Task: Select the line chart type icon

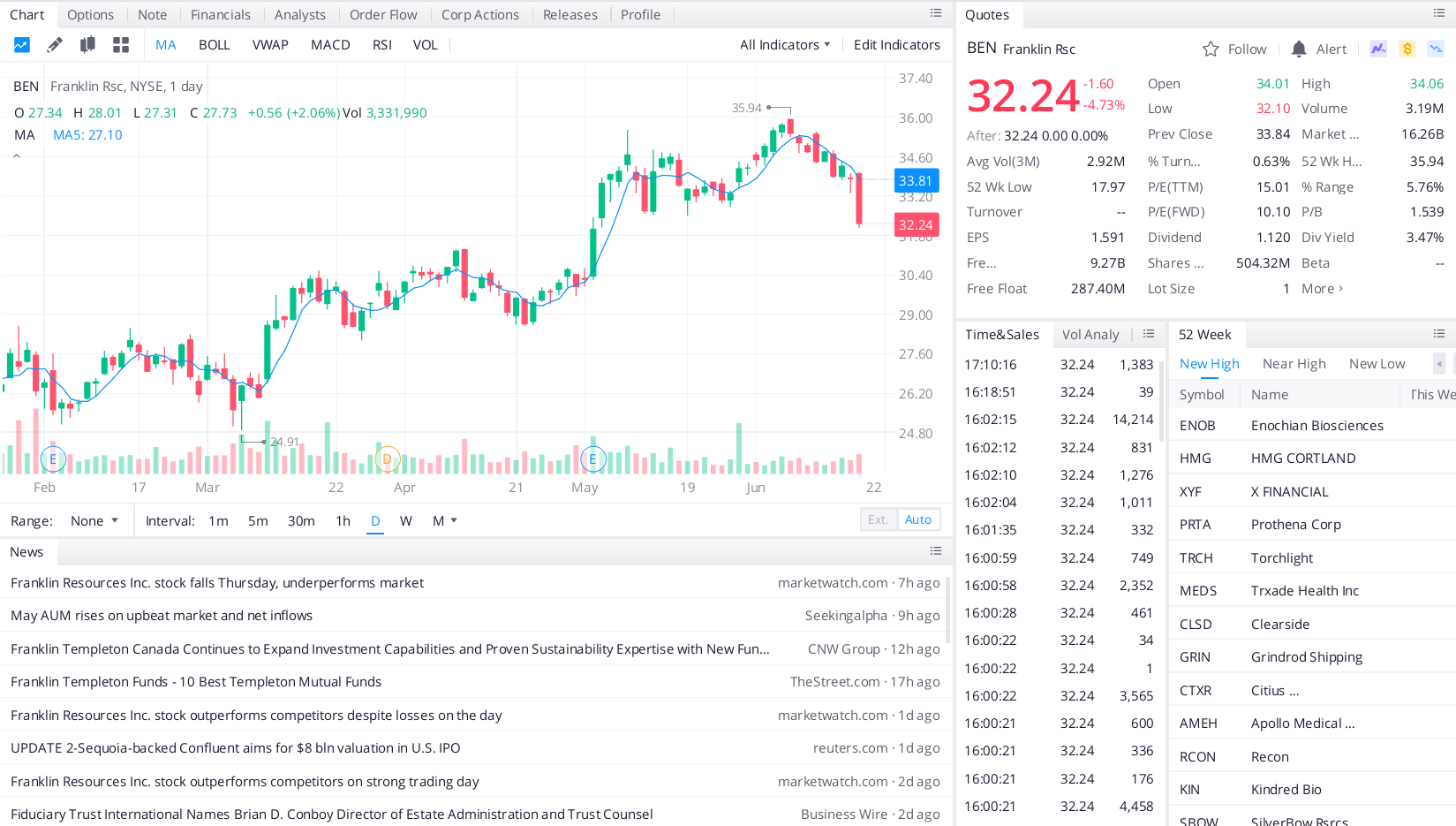Action: [x=22, y=45]
